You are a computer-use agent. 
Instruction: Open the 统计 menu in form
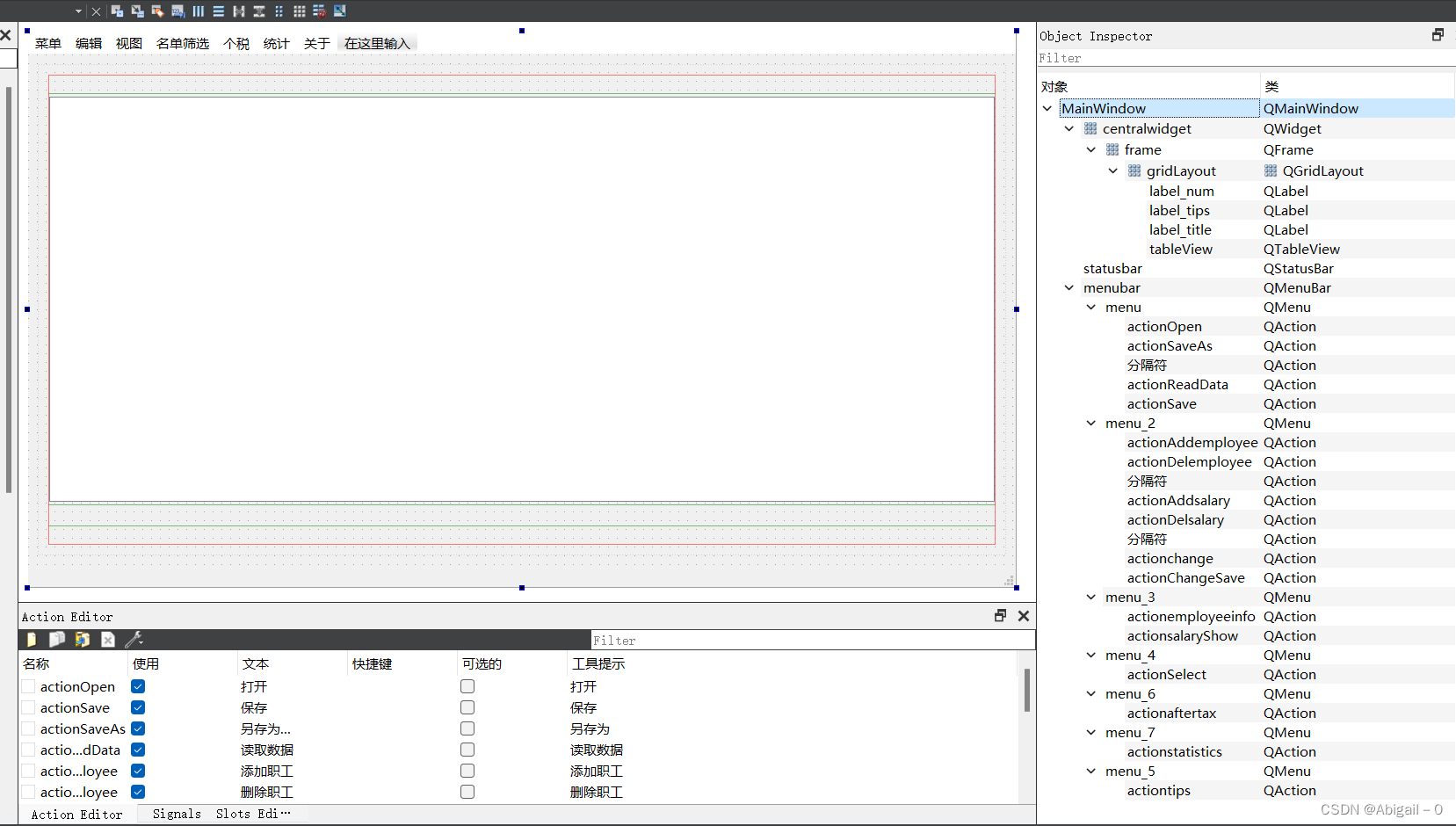[277, 44]
